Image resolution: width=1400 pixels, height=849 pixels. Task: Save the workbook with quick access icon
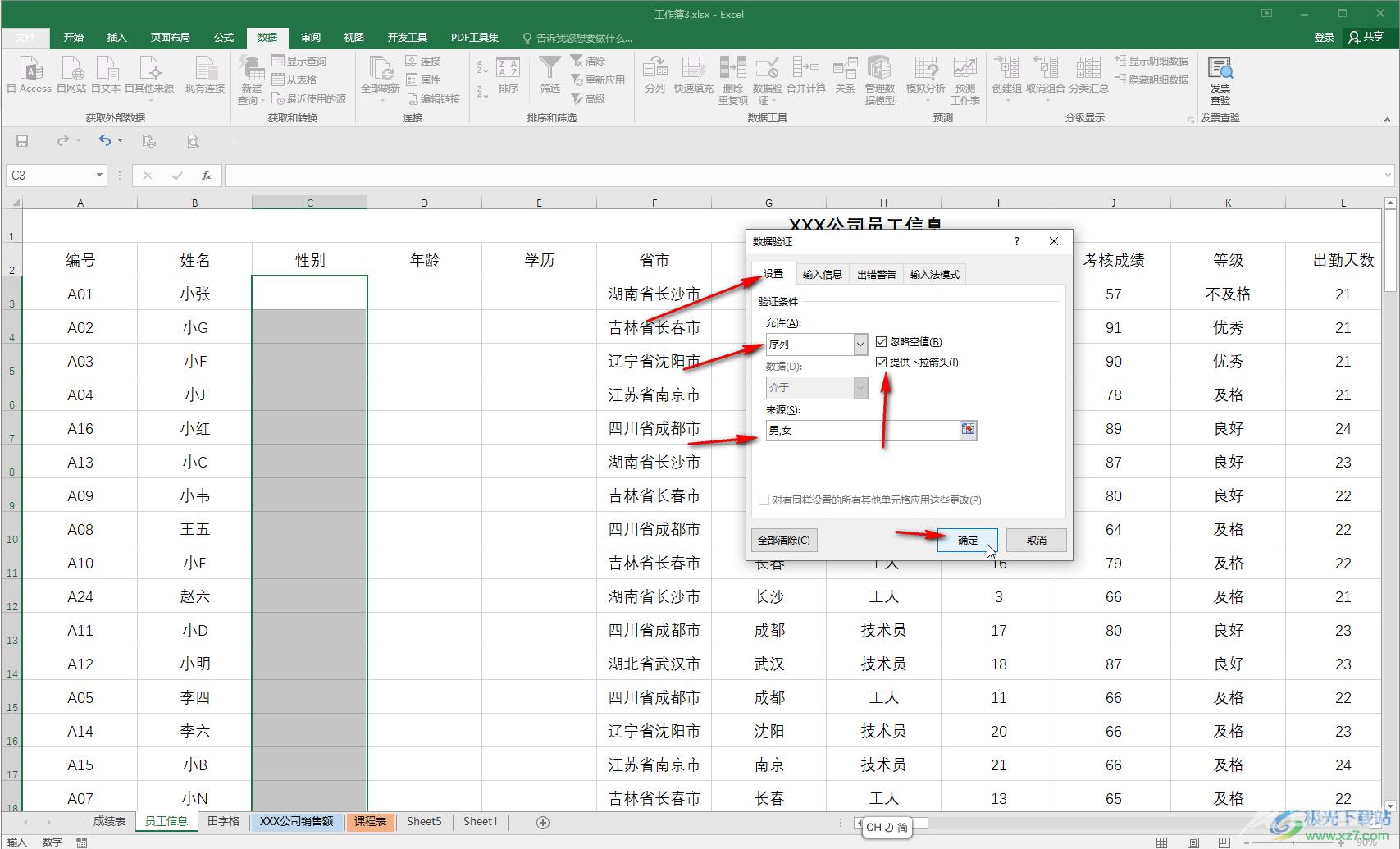point(22,141)
